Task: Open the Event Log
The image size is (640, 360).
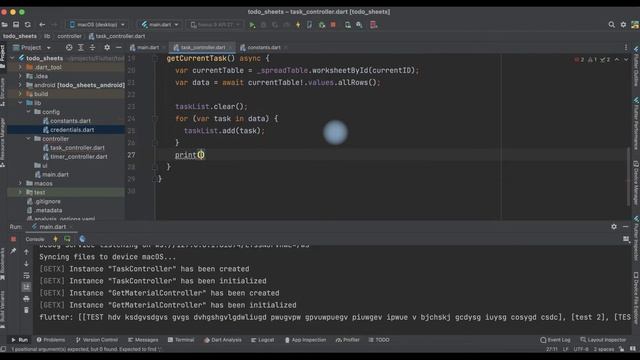Action: pyautogui.click(x=555, y=340)
